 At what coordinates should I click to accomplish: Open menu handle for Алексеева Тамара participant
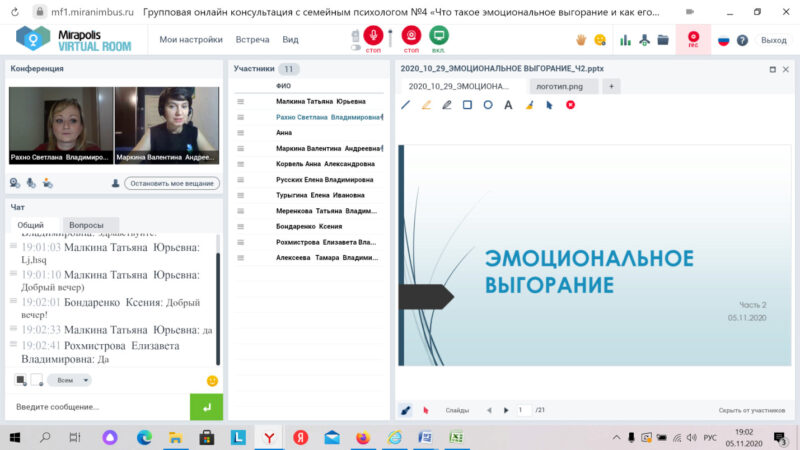tap(240, 258)
